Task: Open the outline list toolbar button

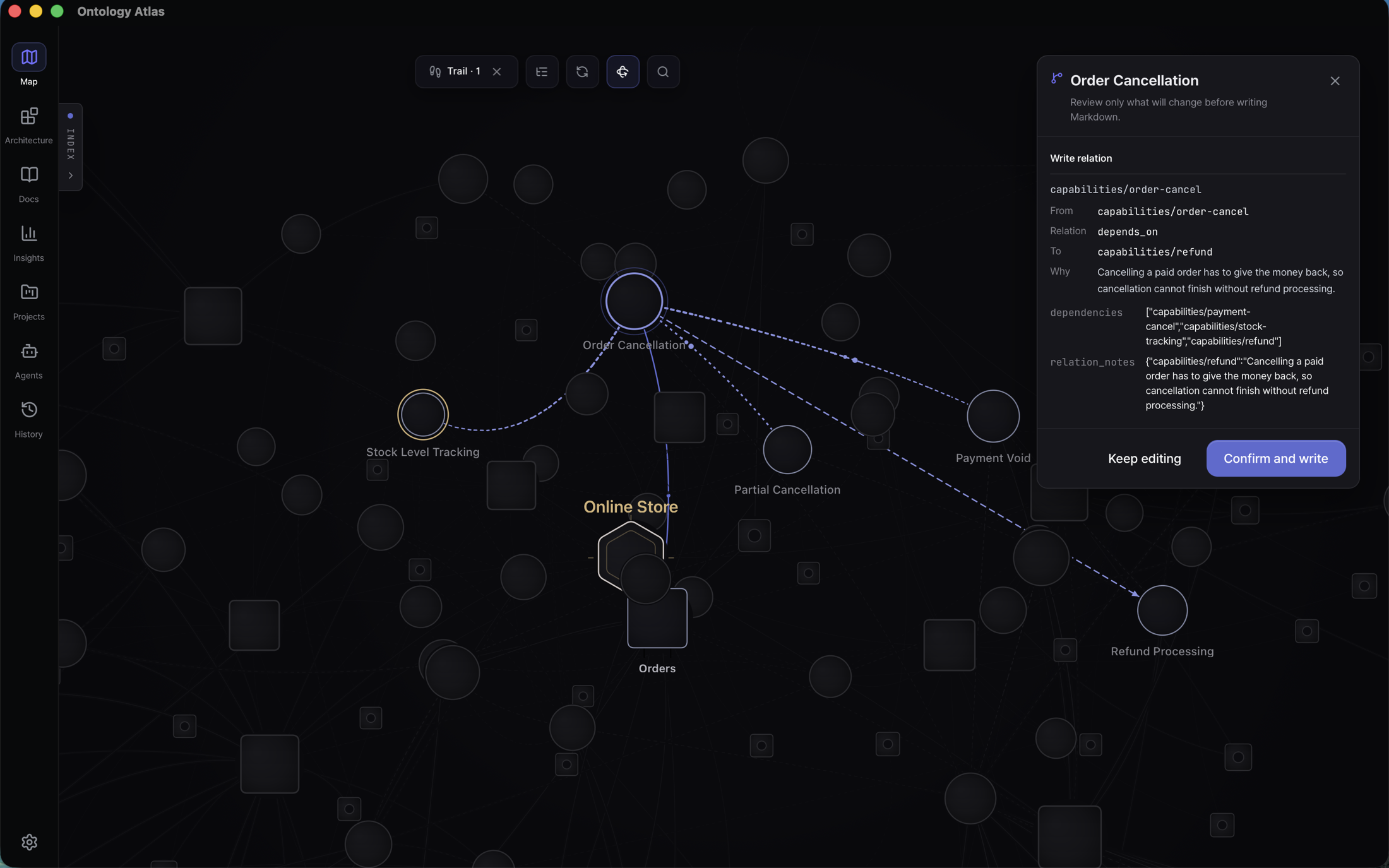Action: coord(542,71)
